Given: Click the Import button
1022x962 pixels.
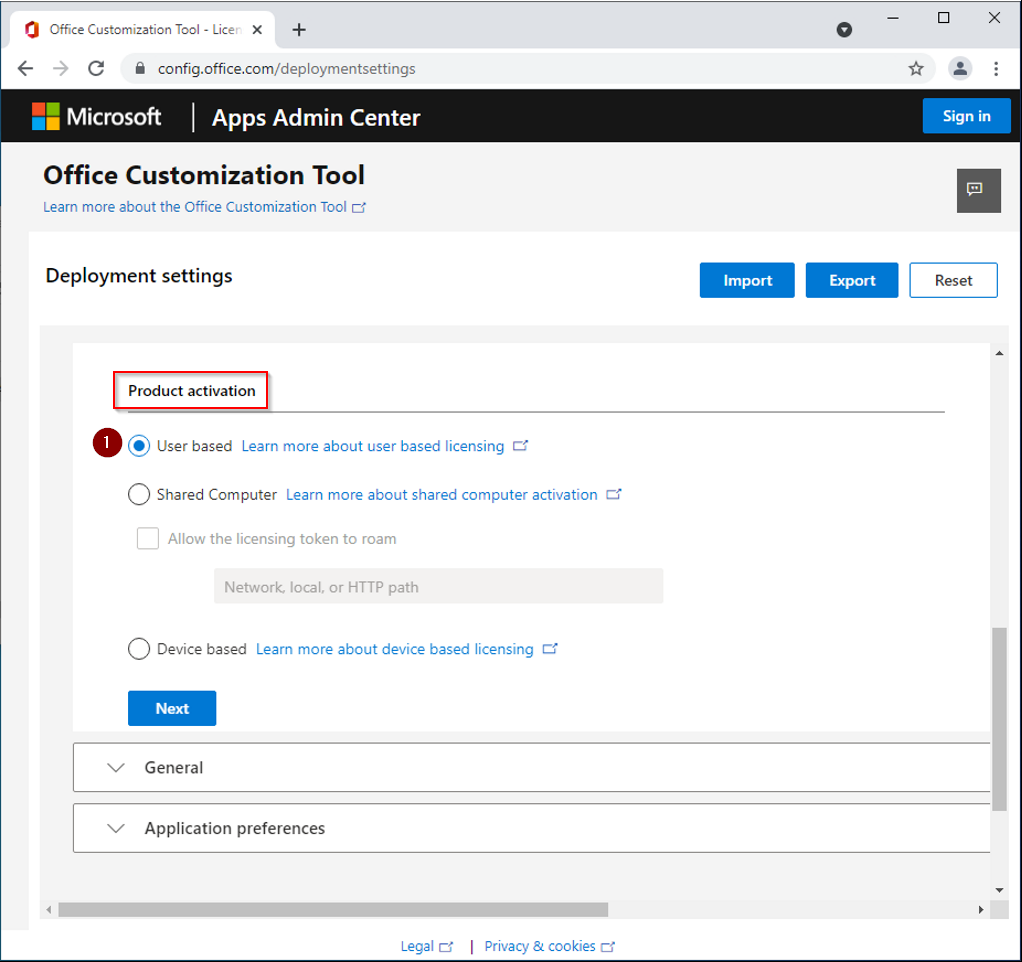Looking at the screenshot, I should point(747,280).
